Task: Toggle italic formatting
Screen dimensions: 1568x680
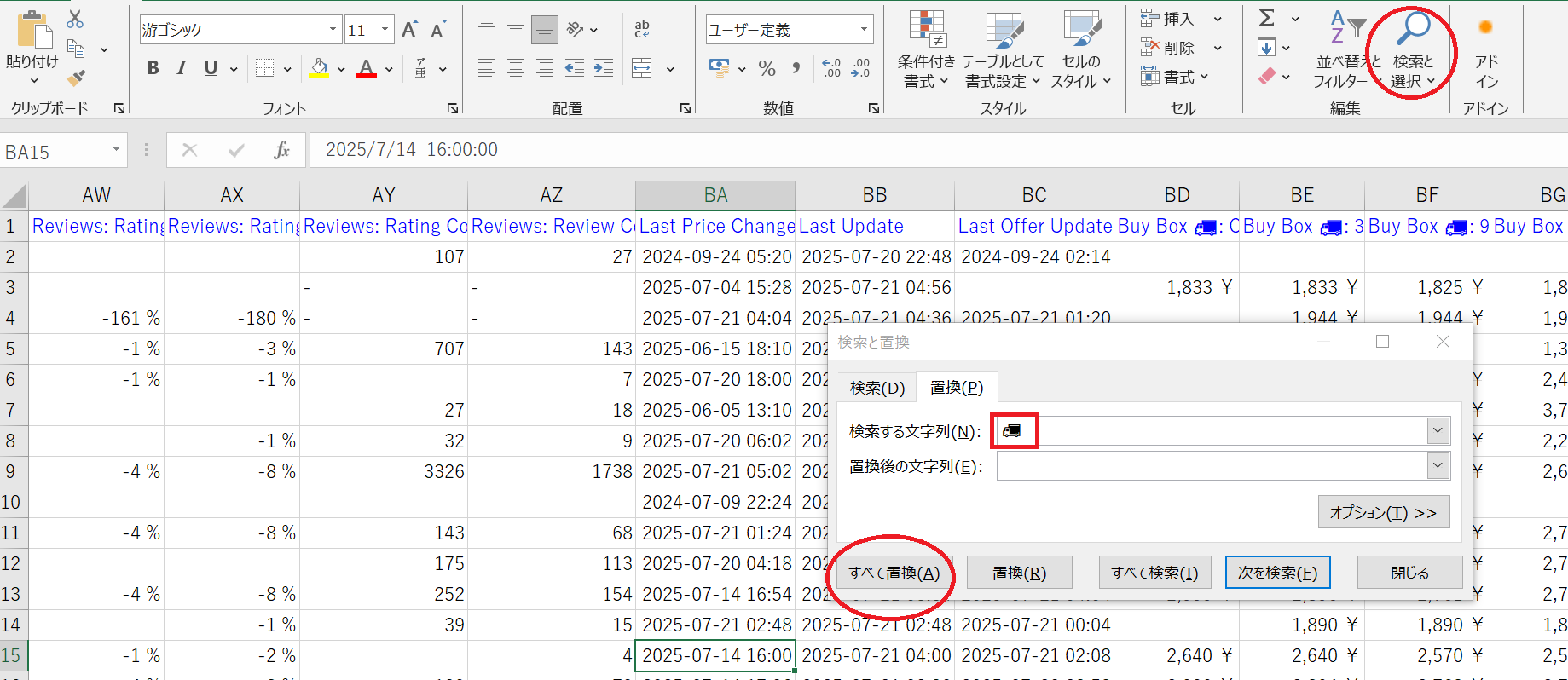Action: (x=182, y=68)
